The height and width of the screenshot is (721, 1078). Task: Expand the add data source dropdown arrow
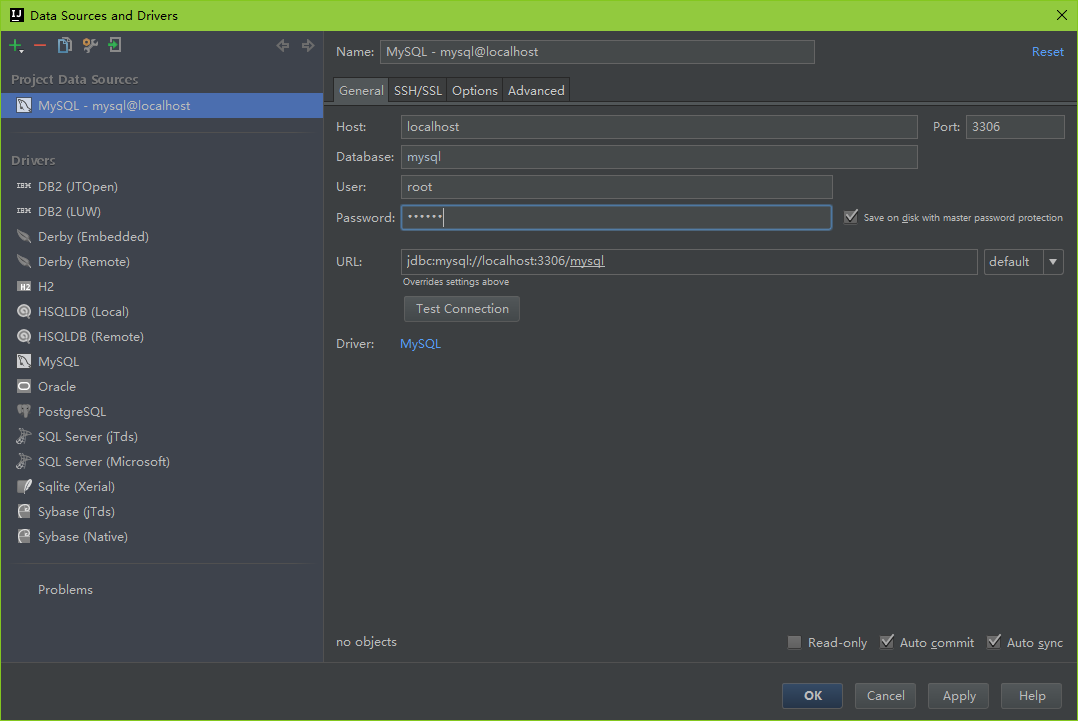pos(22,51)
